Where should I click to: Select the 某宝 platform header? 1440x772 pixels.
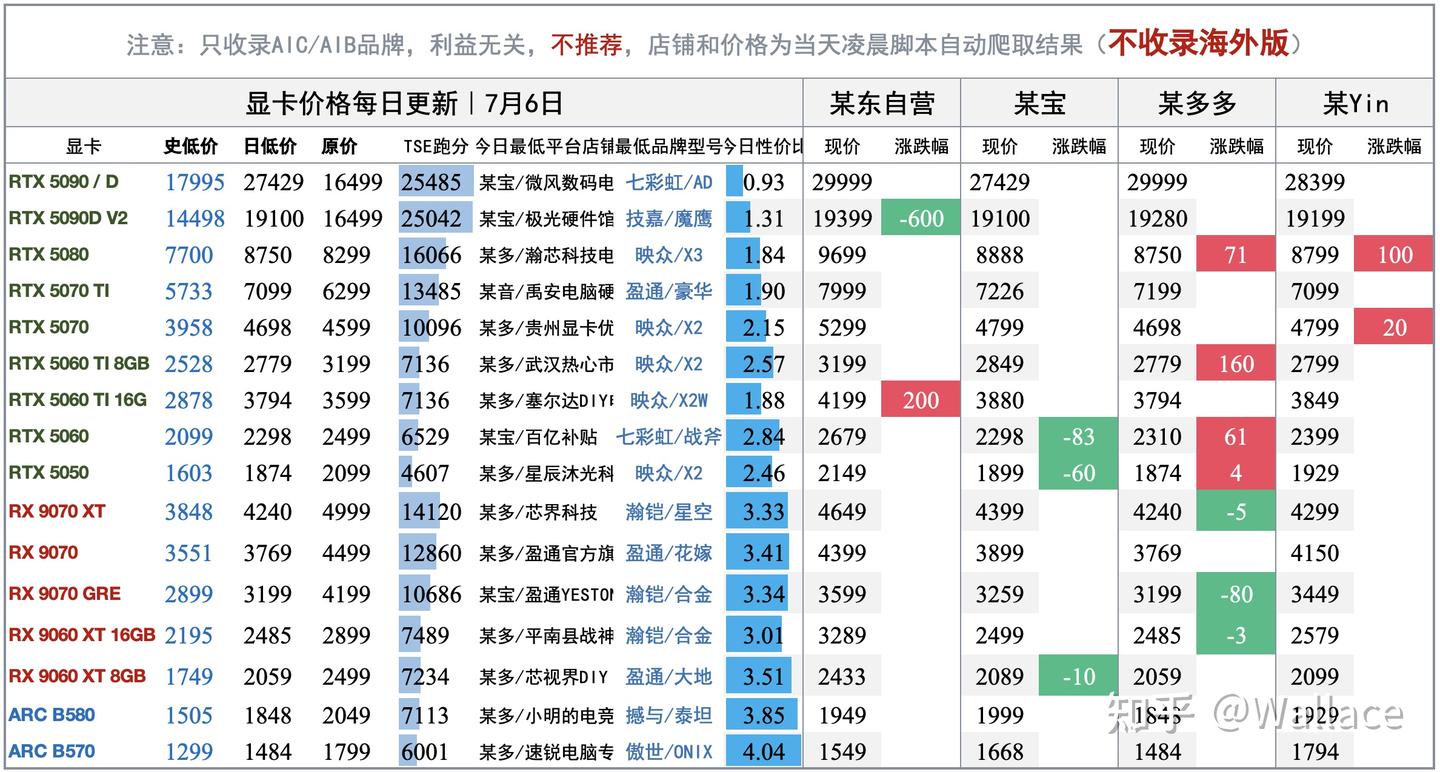1039,103
